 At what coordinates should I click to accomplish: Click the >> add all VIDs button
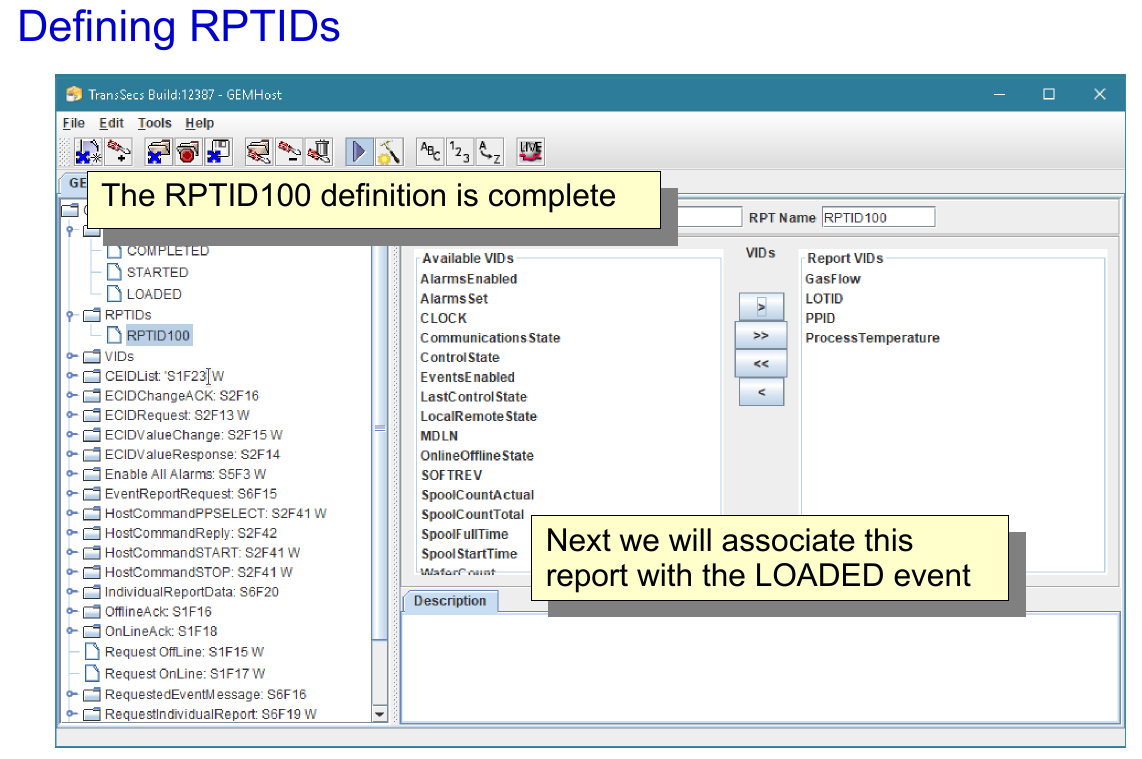(761, 336)
